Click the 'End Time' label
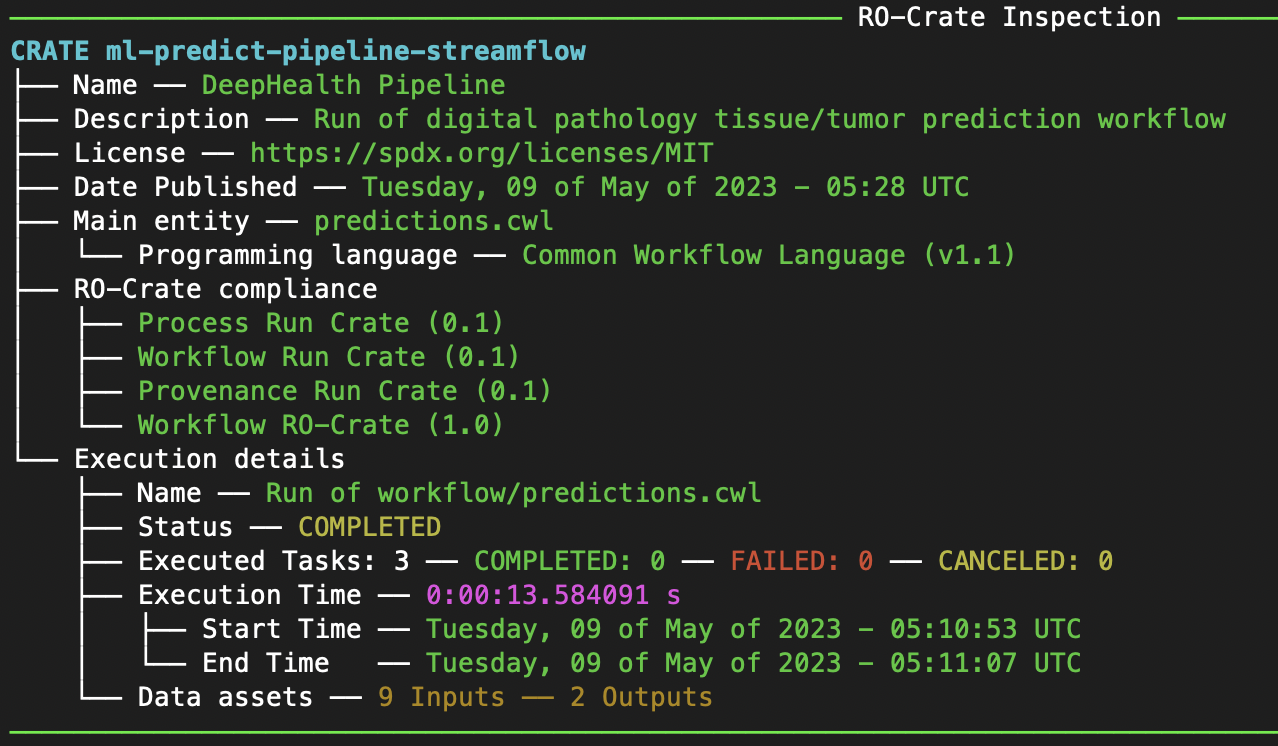The width and height of the screenshot is (1278, 746). [266, 663]
